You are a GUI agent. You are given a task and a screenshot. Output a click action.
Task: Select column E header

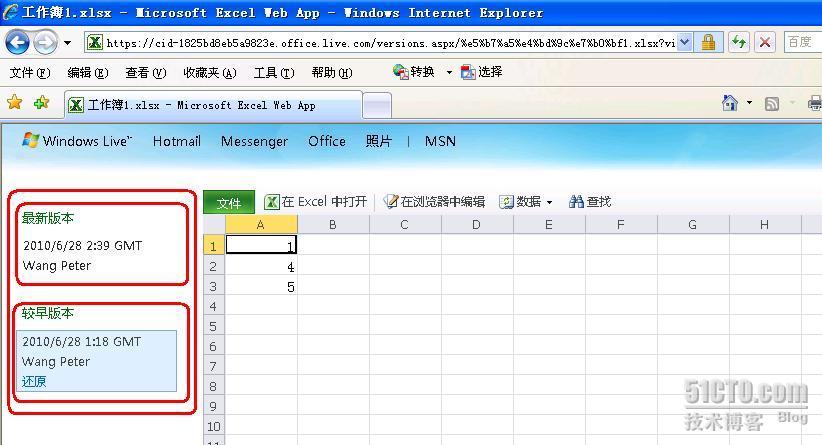pos(549,225)
